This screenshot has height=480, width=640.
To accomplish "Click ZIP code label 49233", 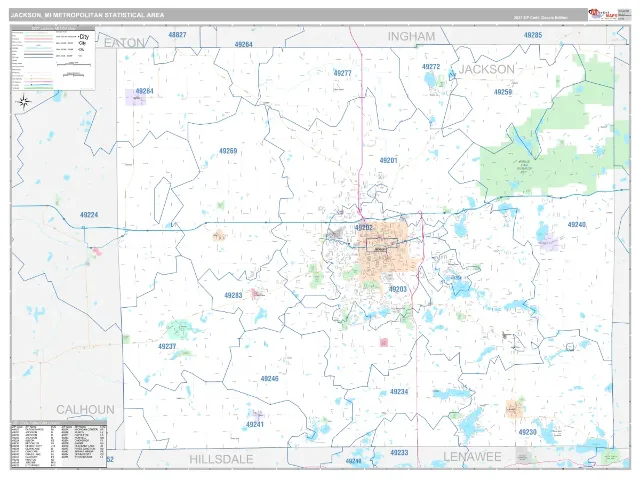I will pos(399,453).
